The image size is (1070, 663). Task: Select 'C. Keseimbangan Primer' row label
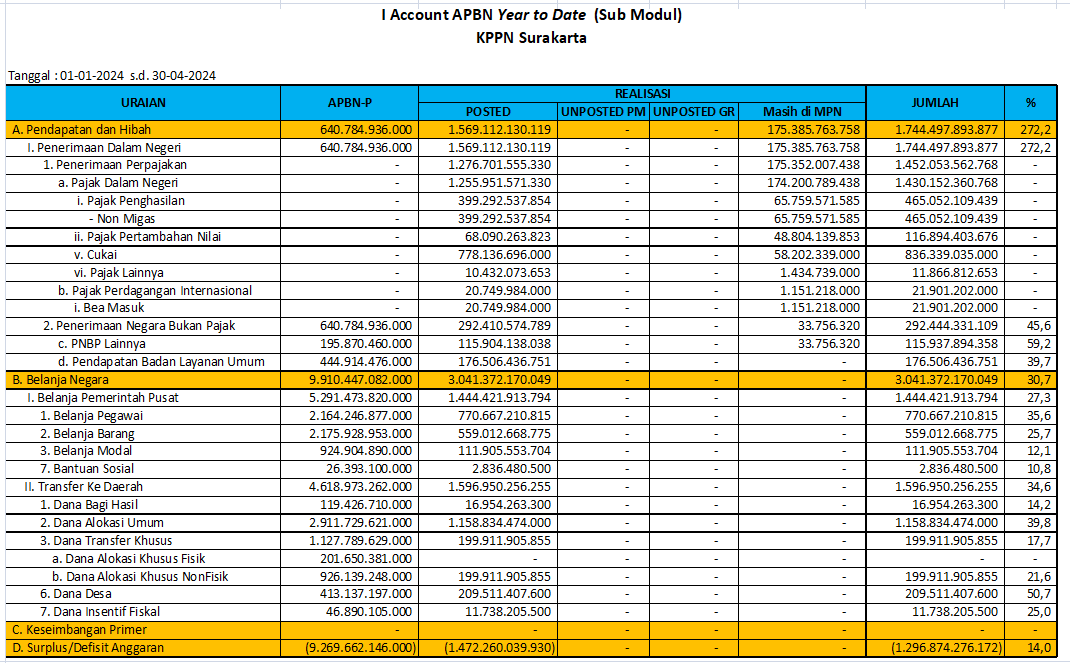[79, 630]
